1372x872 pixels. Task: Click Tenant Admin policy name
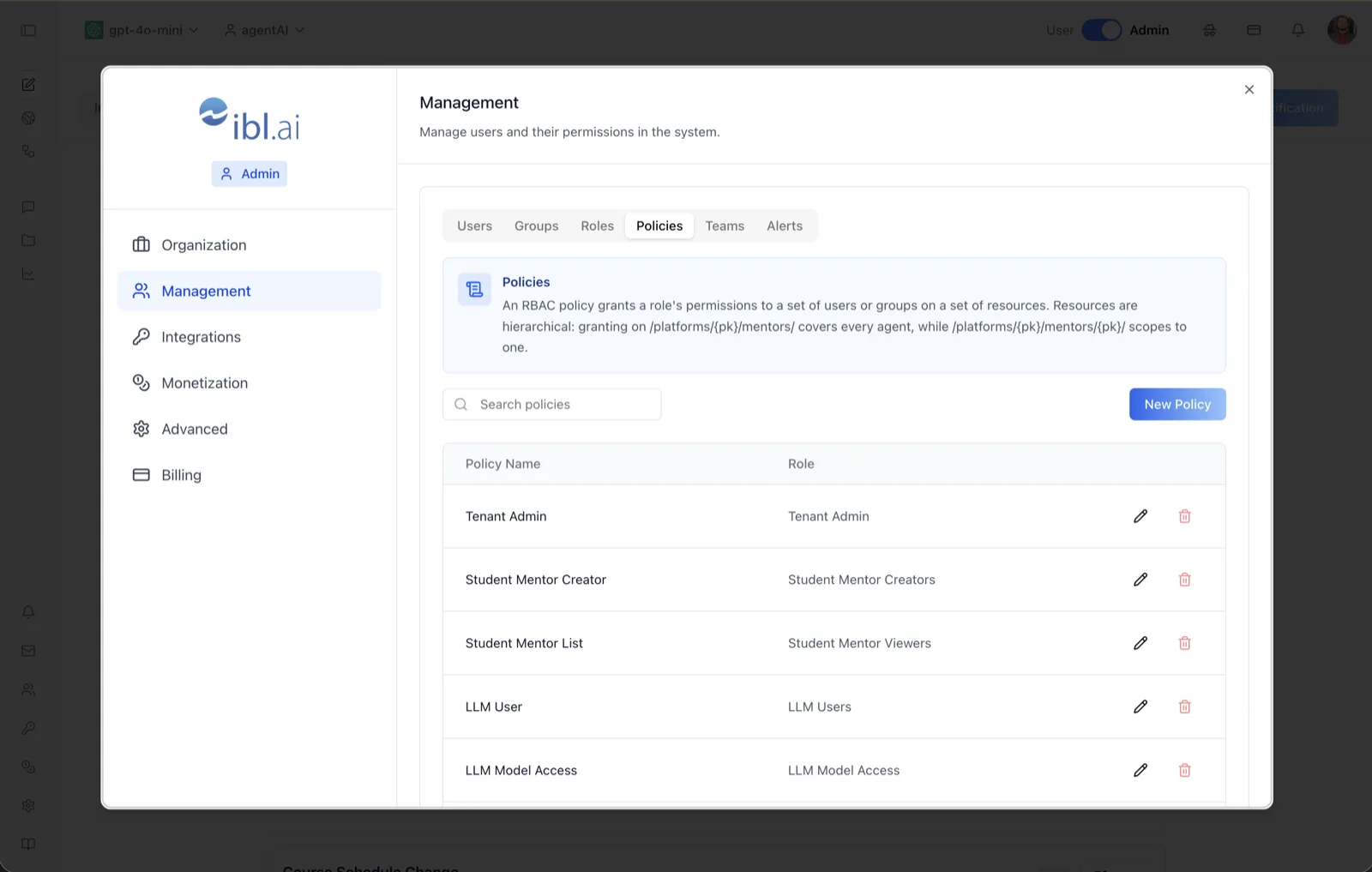506,516
